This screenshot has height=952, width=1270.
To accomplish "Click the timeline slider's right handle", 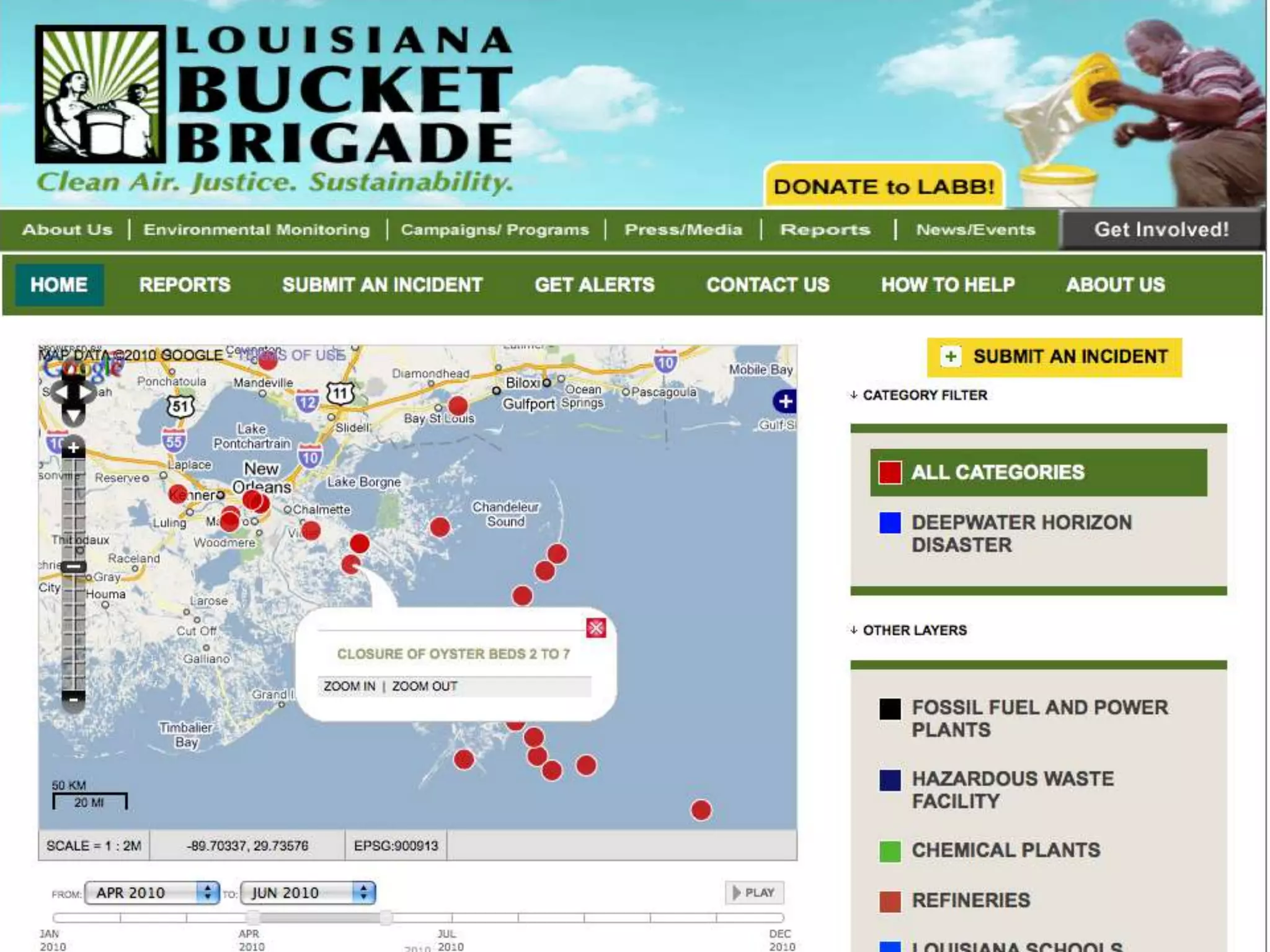I will point(386,917).
